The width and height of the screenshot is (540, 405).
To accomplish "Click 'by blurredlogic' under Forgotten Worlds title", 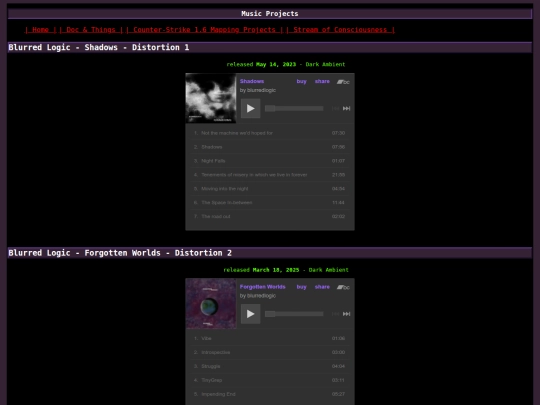I will point(258,295).
